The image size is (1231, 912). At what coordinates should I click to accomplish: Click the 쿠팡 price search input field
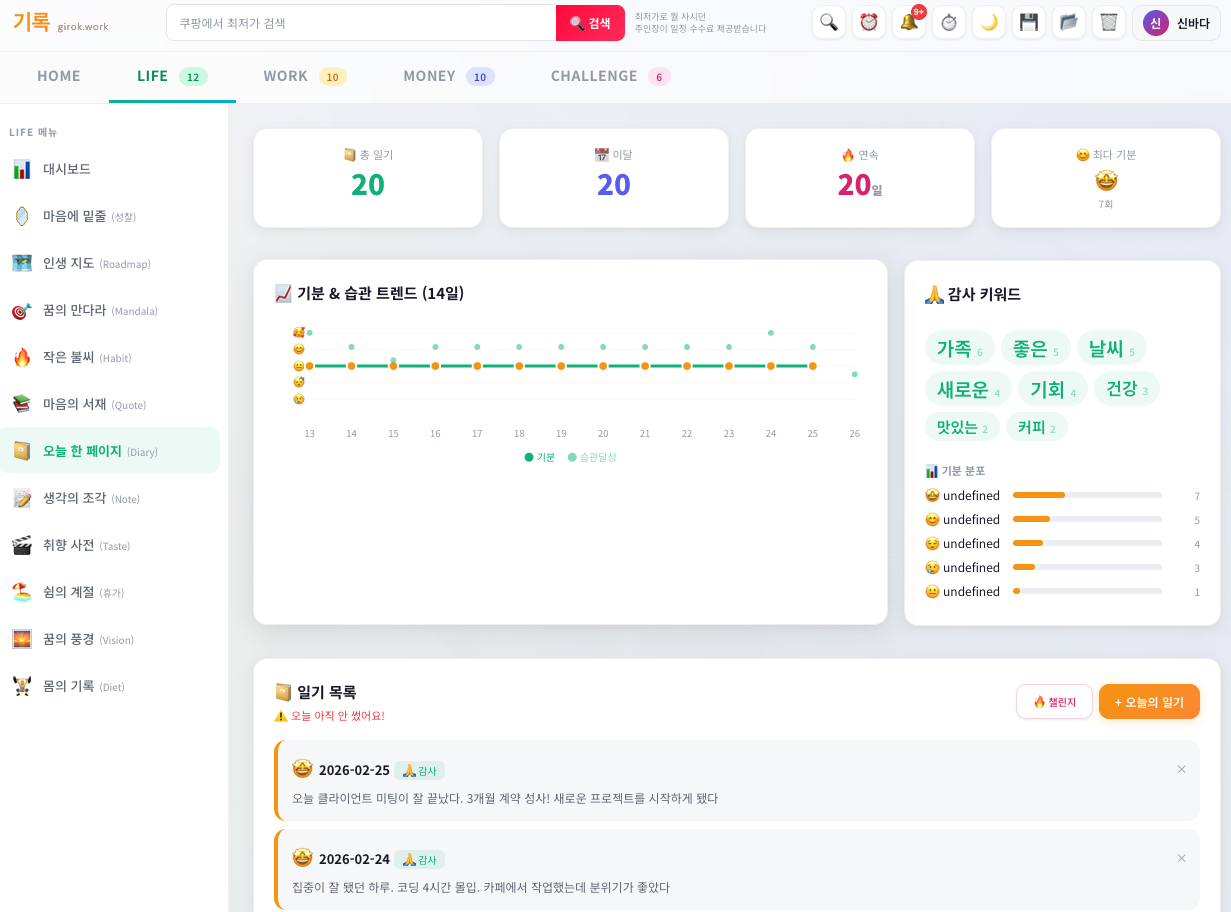360,21
